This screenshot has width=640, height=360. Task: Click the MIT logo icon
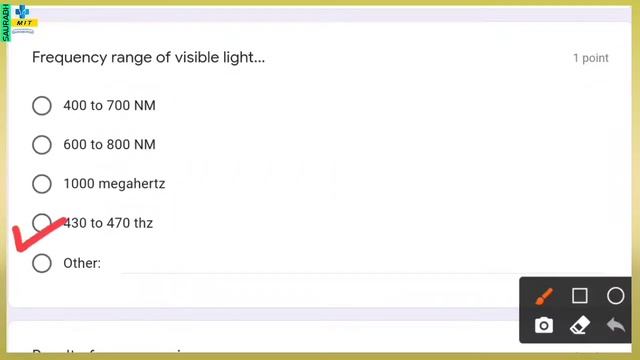coord(23,18)
